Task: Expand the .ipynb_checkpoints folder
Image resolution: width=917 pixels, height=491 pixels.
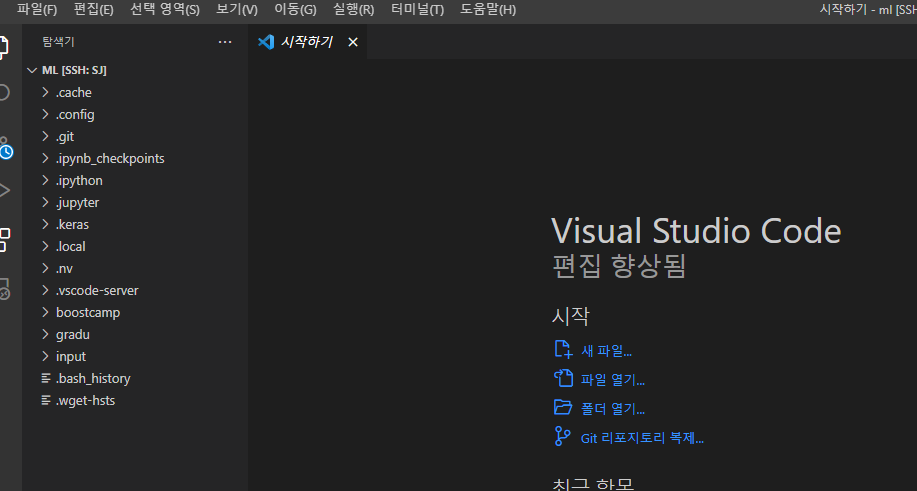Action: [x=45, y=158]
